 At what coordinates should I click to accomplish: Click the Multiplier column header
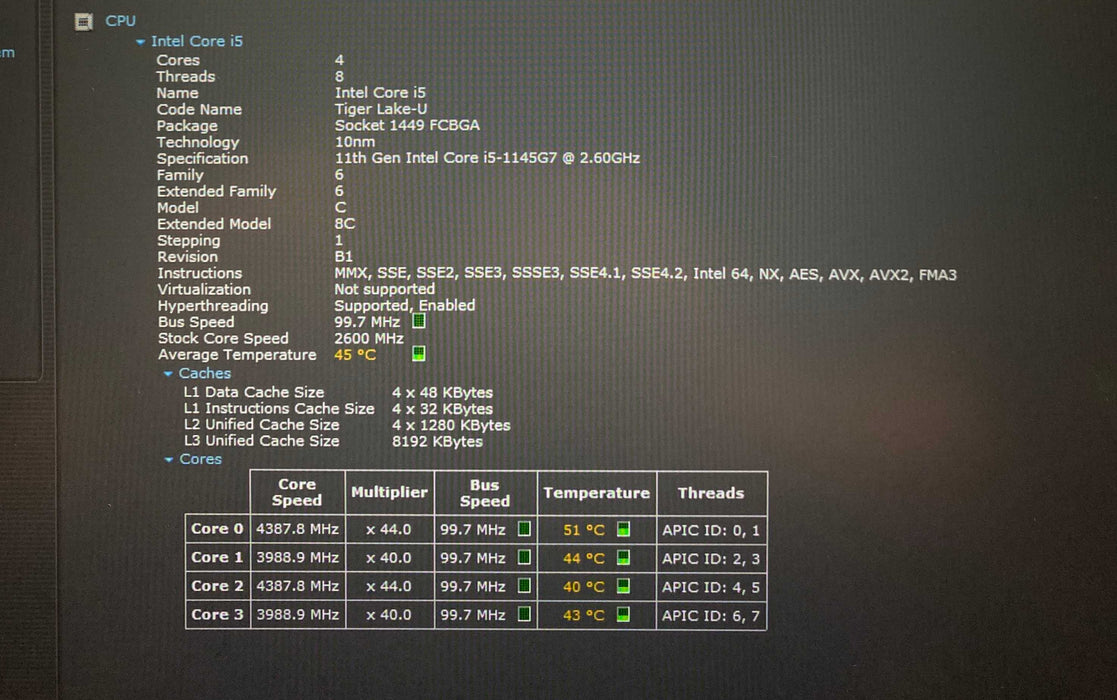(390, 492)
